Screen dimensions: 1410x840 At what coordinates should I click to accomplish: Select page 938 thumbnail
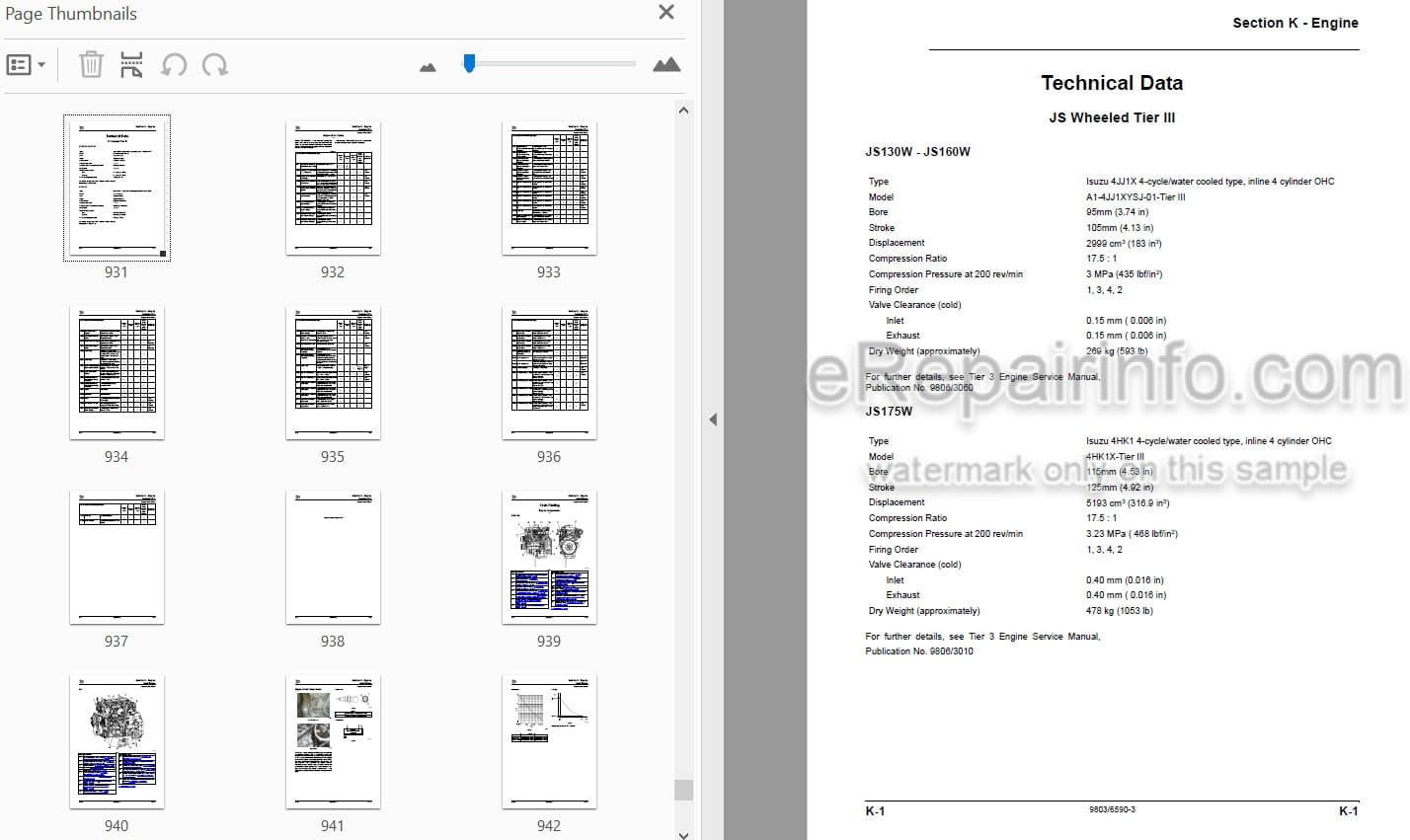333,557
